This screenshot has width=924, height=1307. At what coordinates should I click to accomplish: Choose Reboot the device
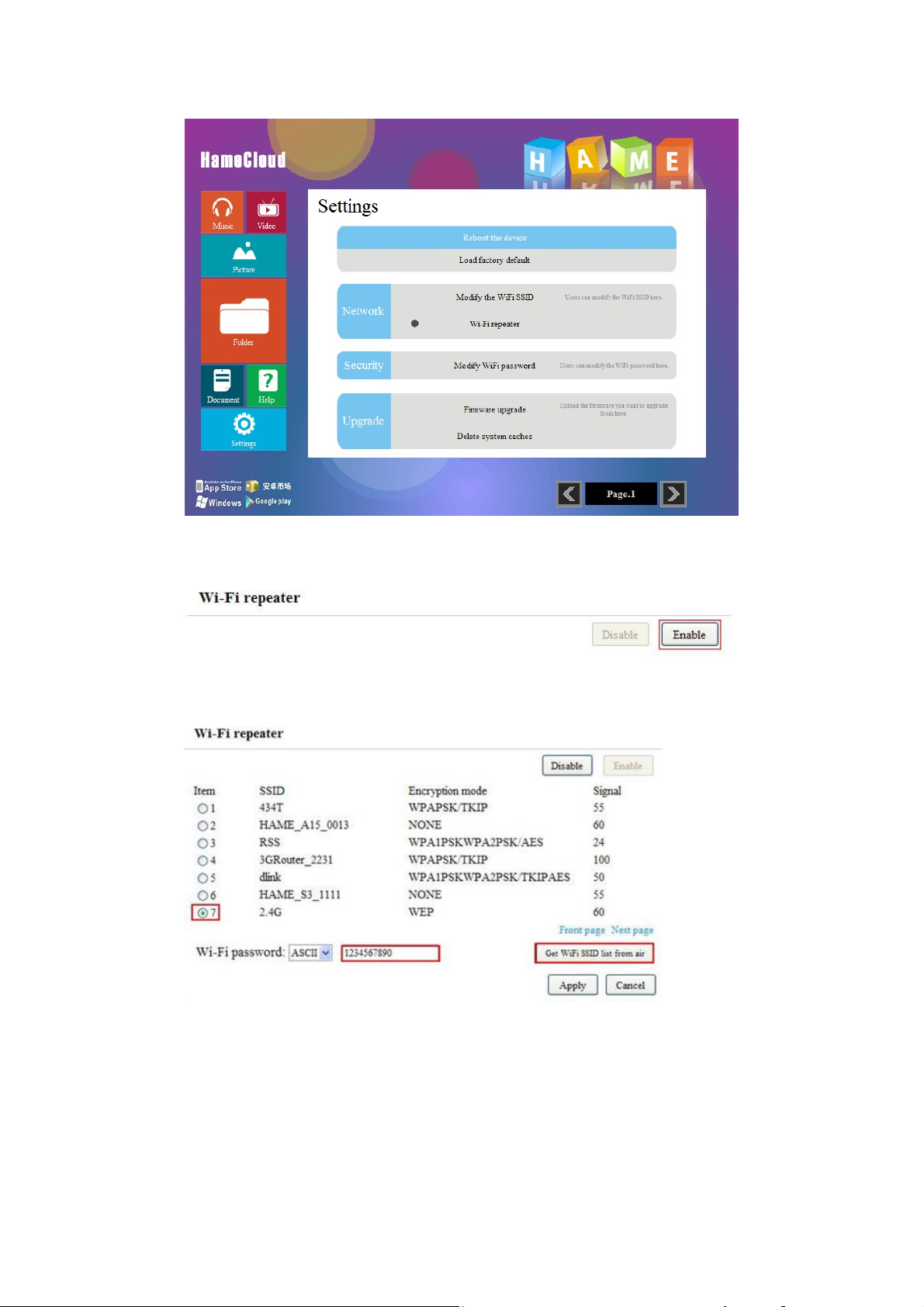[x=507, y=237]
